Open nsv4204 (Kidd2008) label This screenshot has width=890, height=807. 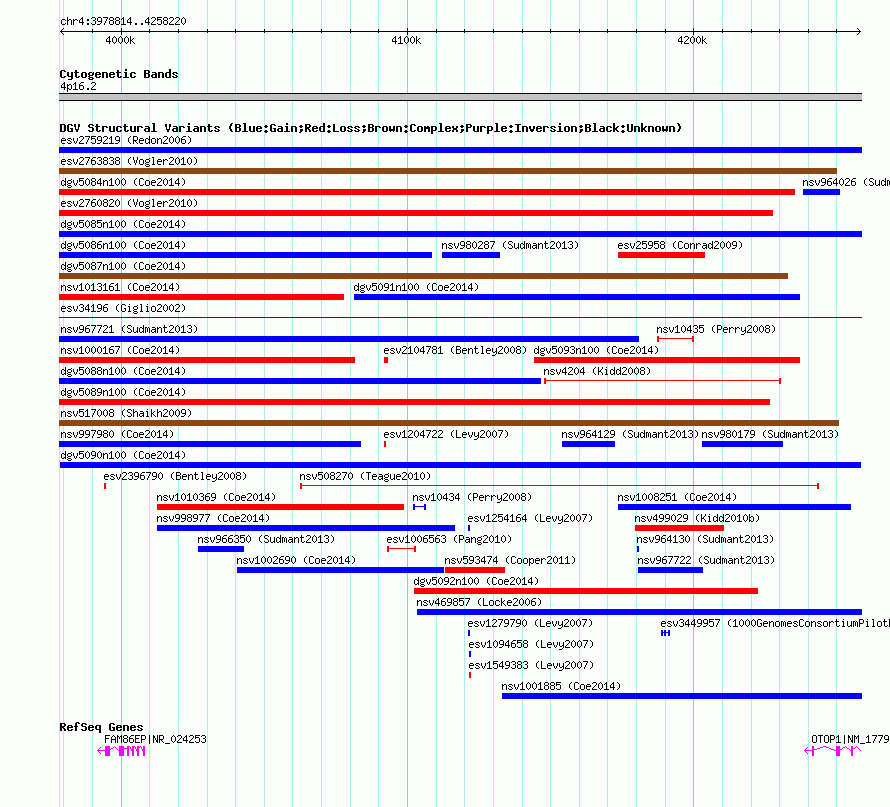(x=597, y=371)
